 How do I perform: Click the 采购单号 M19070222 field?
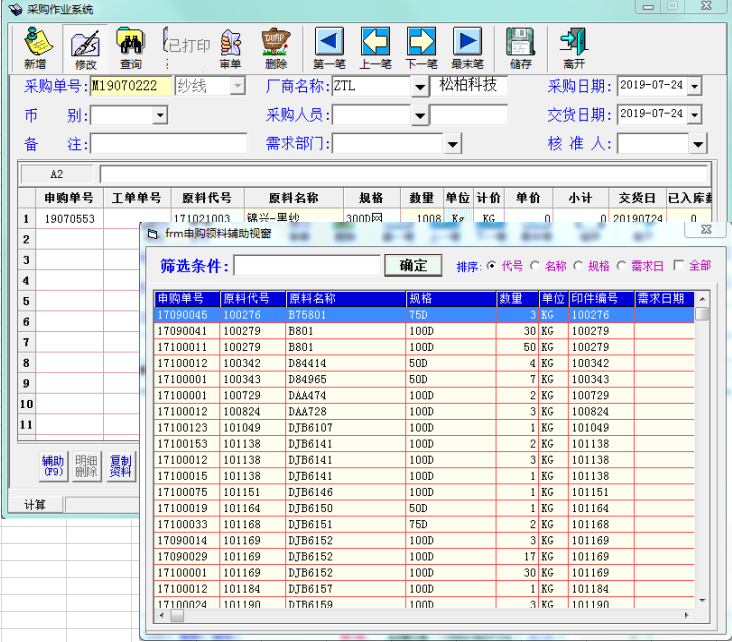[131, 86]
